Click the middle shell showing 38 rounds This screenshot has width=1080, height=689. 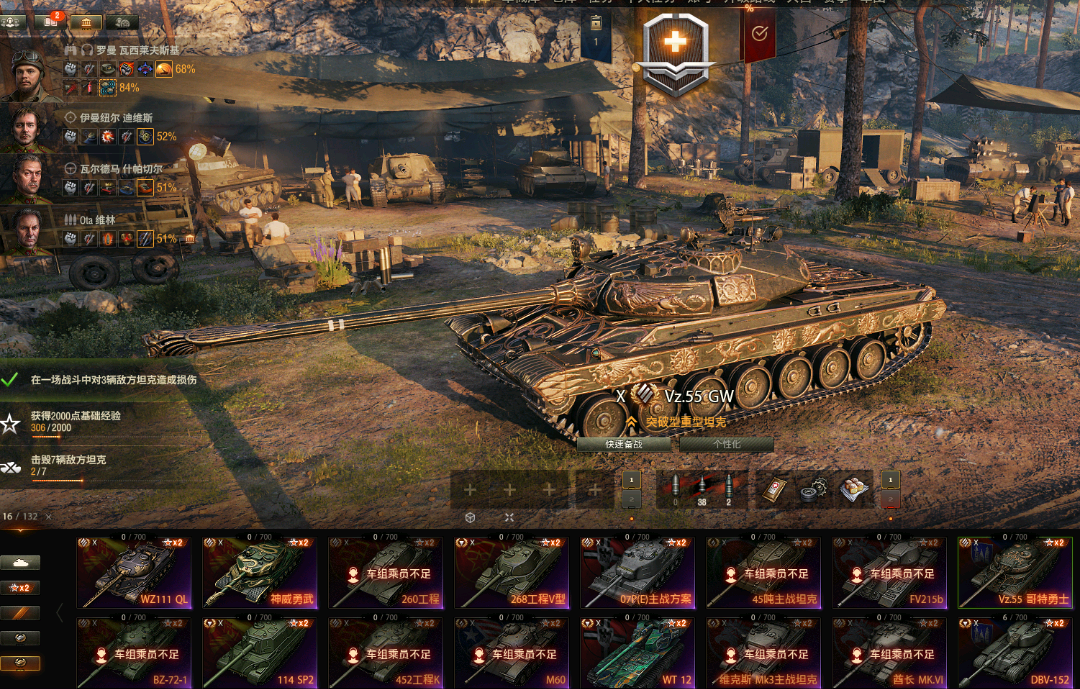pyautogui.click(x=701, y=490)
